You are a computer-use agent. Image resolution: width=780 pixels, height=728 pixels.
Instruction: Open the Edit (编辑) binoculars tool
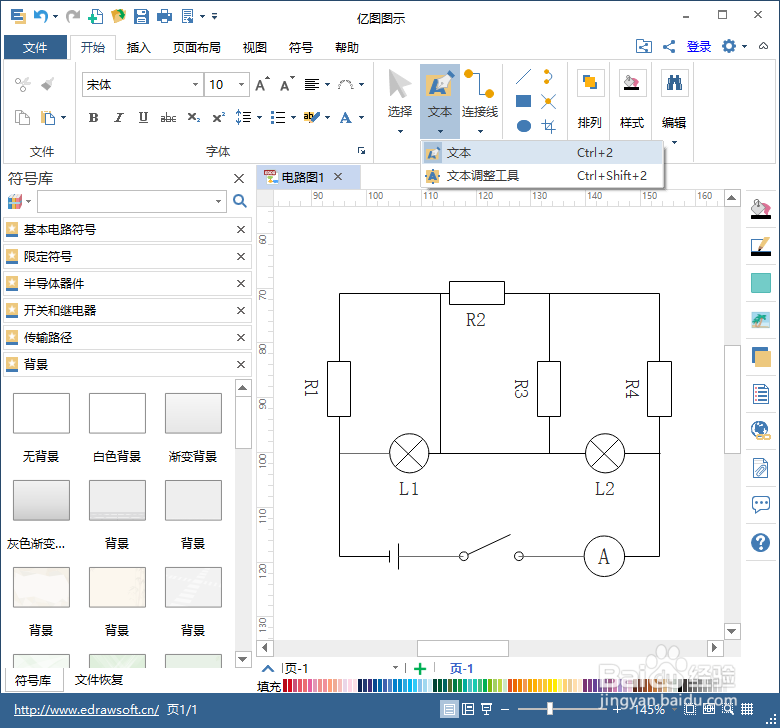(674, 100)
